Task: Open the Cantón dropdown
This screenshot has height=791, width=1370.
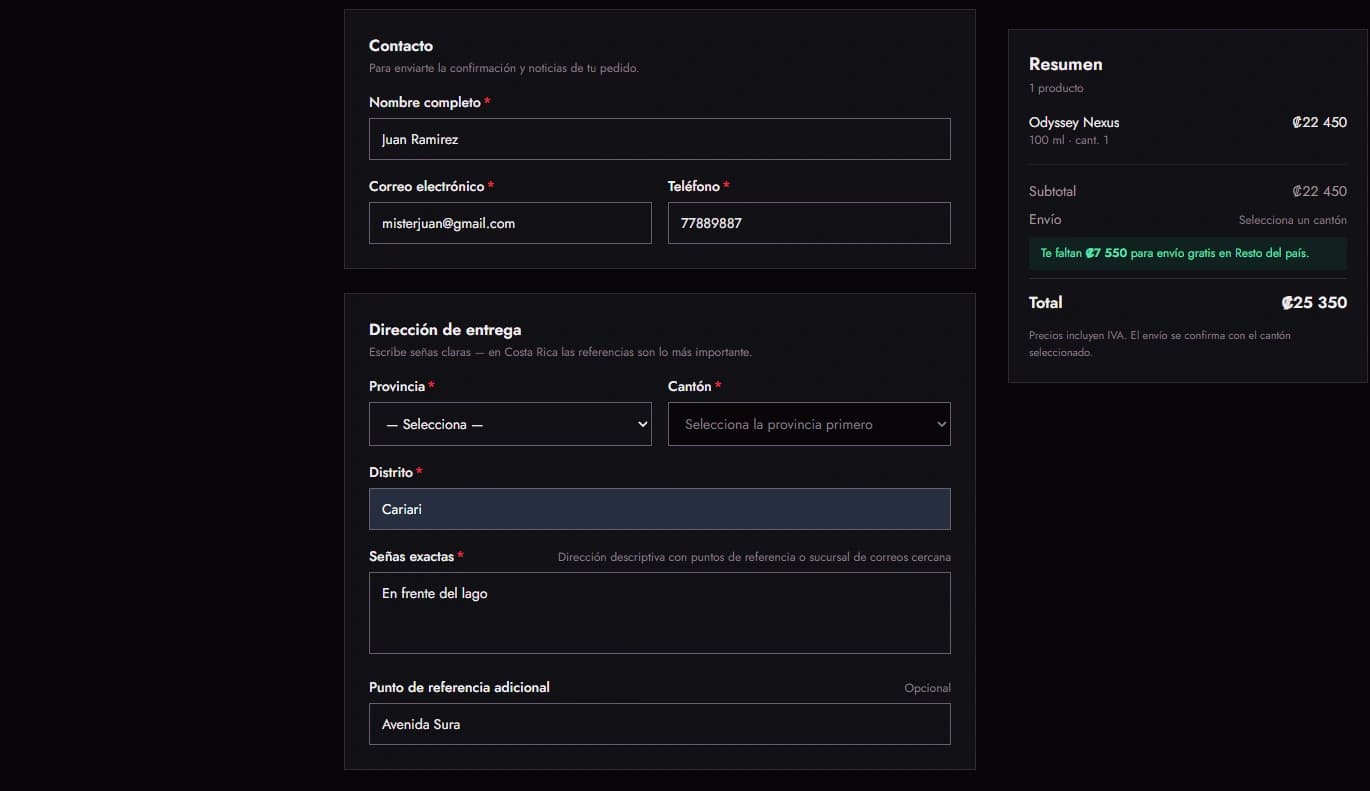Action: tap(809, 424)
